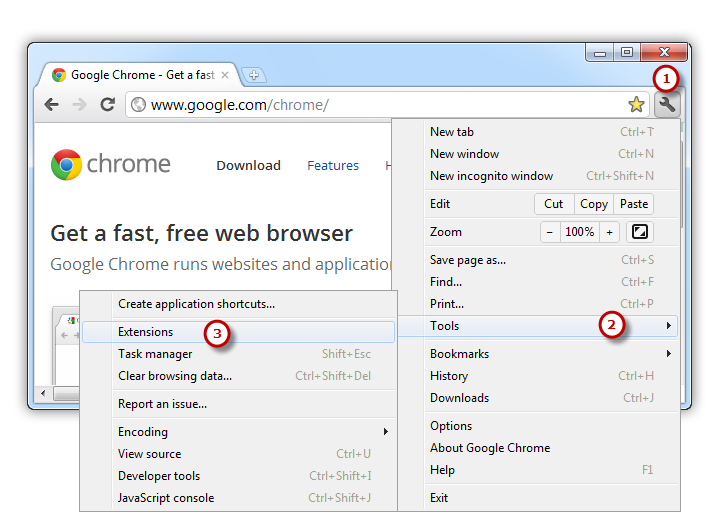This screenshot has height=523, width=720.
Task: Open Task manager from submenu
Action: pos(238,354)
